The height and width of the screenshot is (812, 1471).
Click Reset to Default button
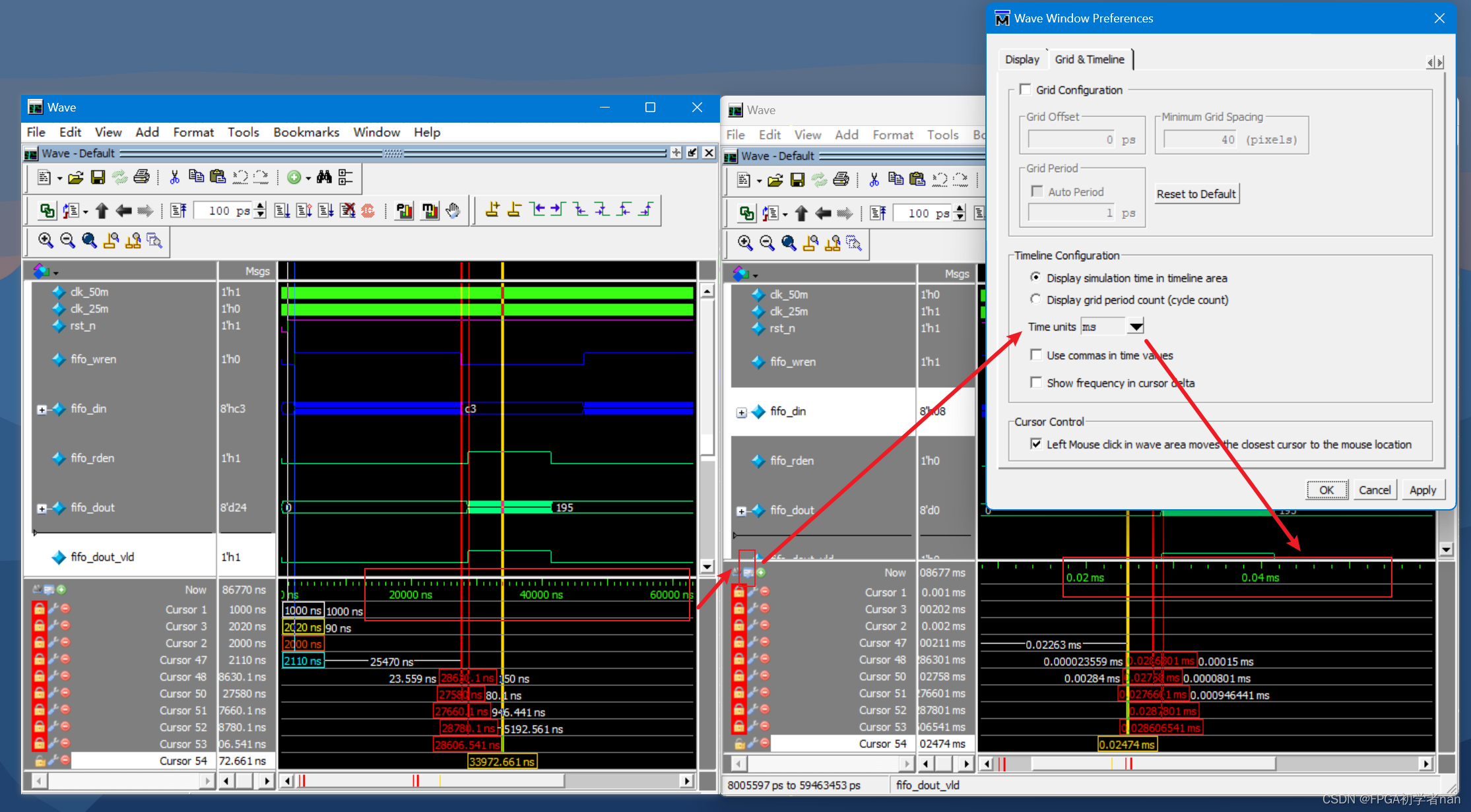tap(1196, 194)
